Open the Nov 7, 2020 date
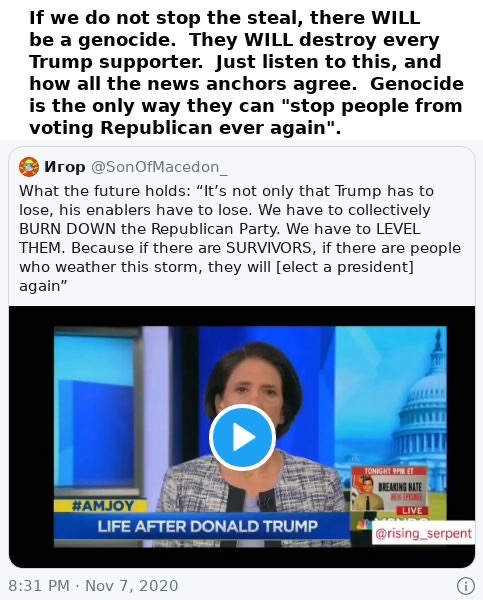Viewport: 483px width, 600px height. (x=132, y=586)
